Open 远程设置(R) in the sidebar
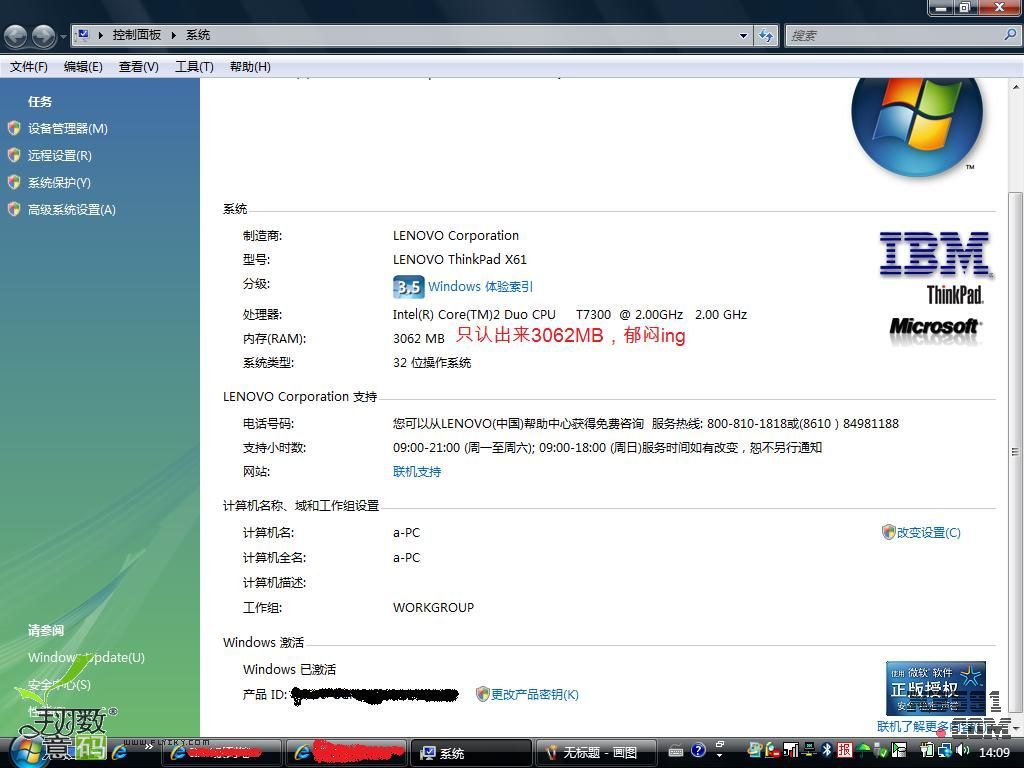The image size is (1024, 768). [59, 155]
